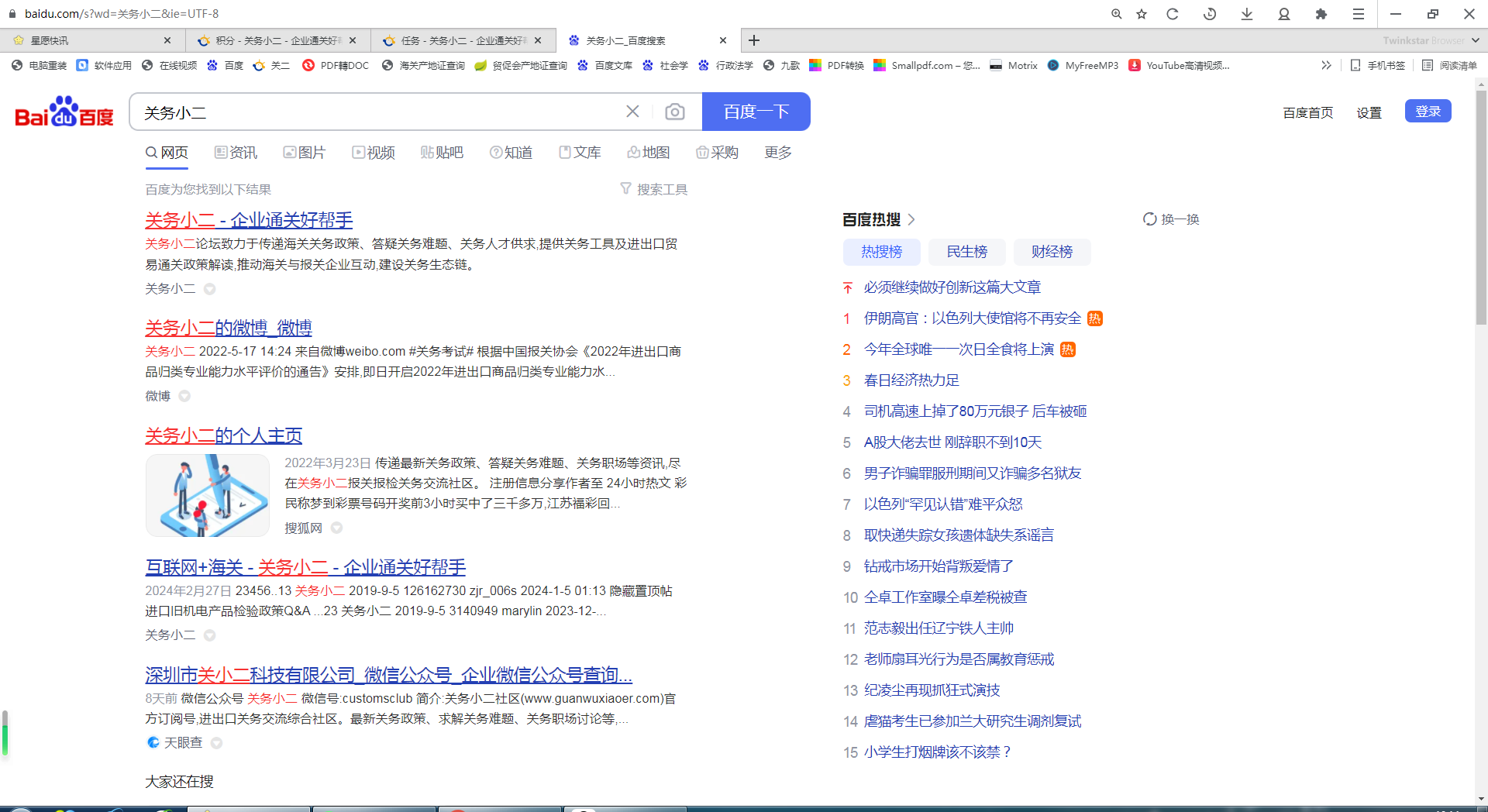Open result 关务小二 - 企业通关好帮手

pos(249,220)
